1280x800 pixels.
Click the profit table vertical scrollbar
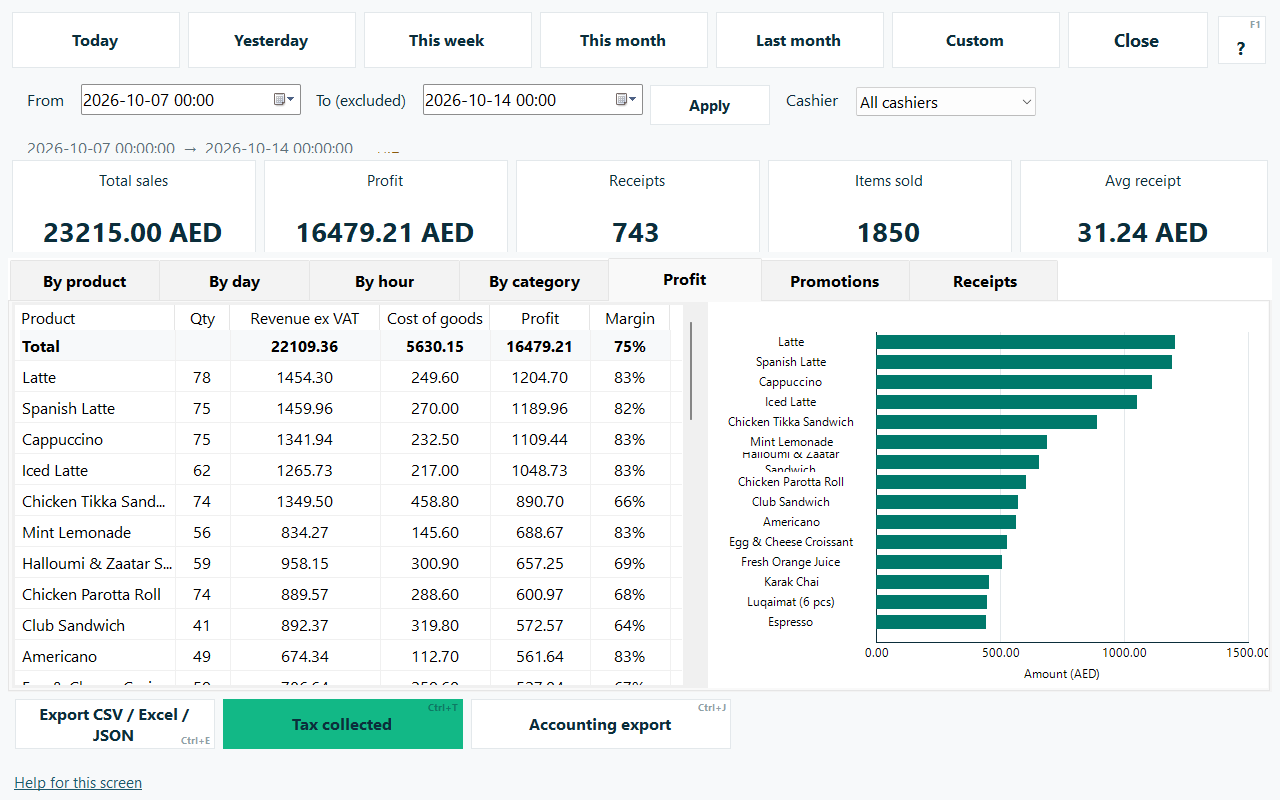click(x=690, y=371)
